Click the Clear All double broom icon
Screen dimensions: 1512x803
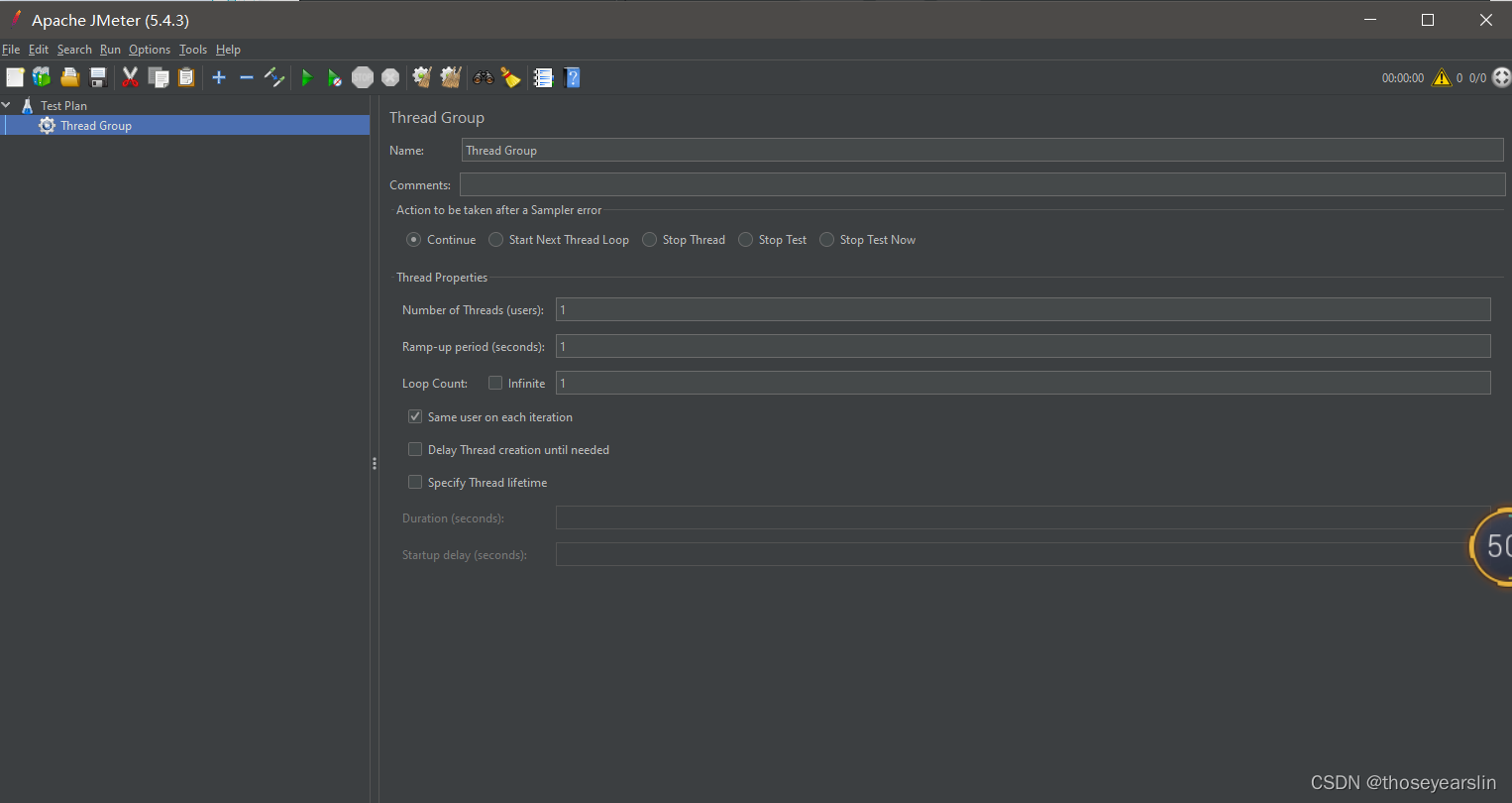pyautogui.click(x=451, y=77)
